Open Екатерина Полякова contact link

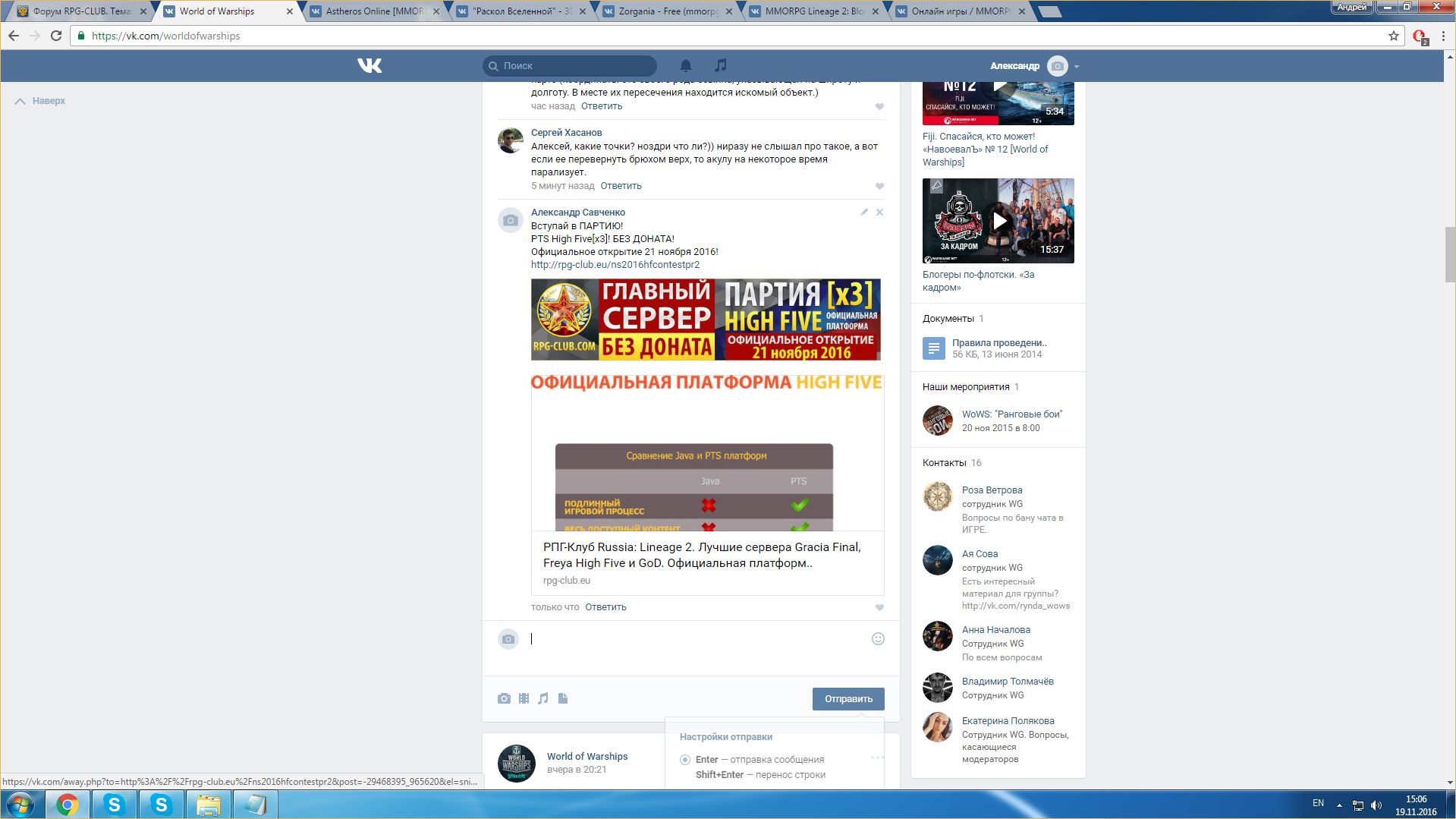coord(1008,721)
